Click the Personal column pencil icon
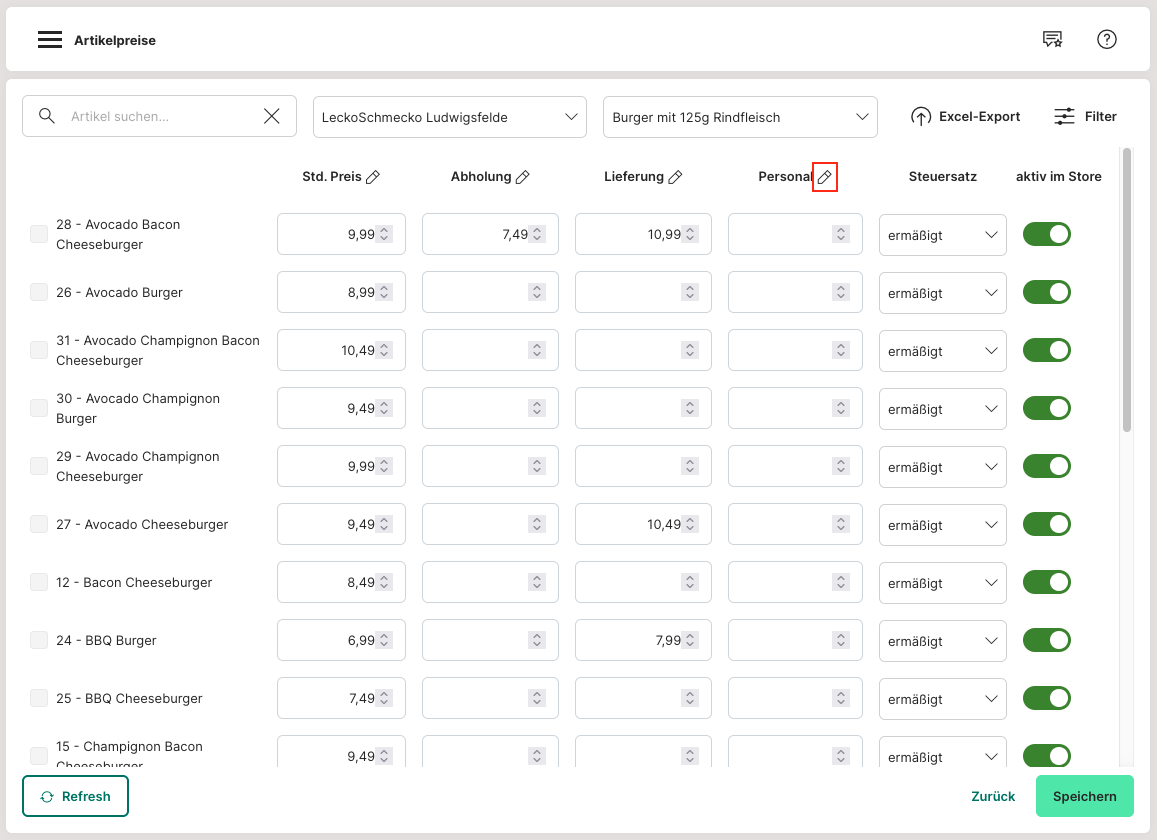The image size is (1157, 840). point(824,177)
